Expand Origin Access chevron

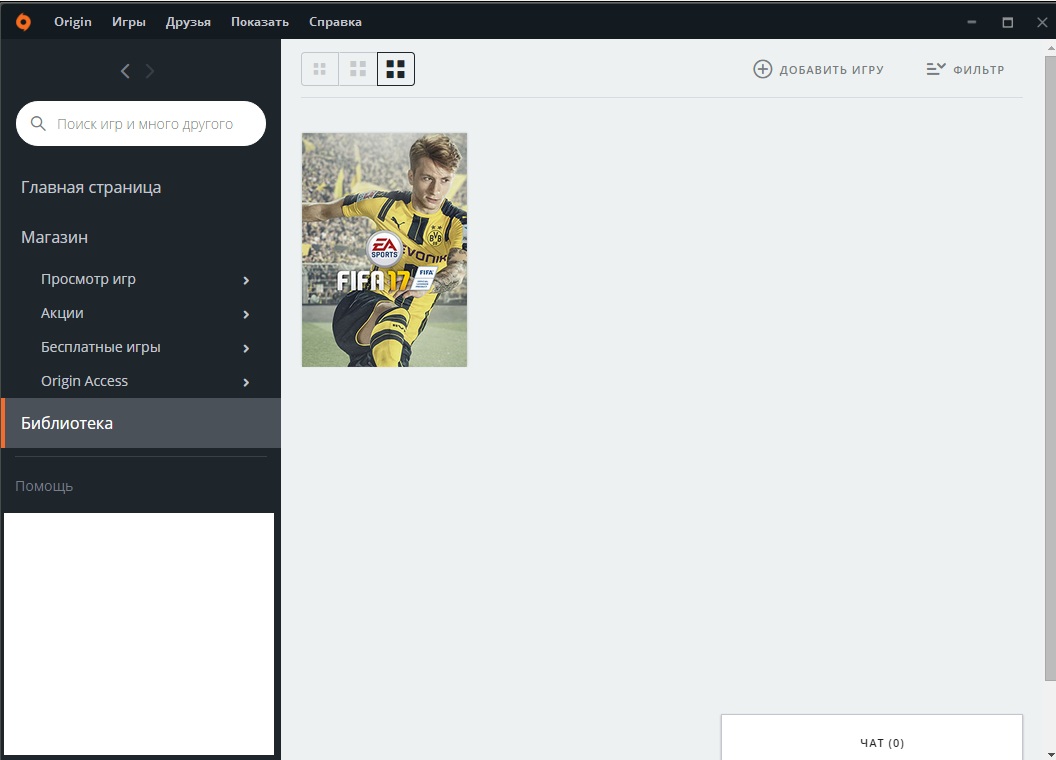pyautogui.click(x=246, y=382)
